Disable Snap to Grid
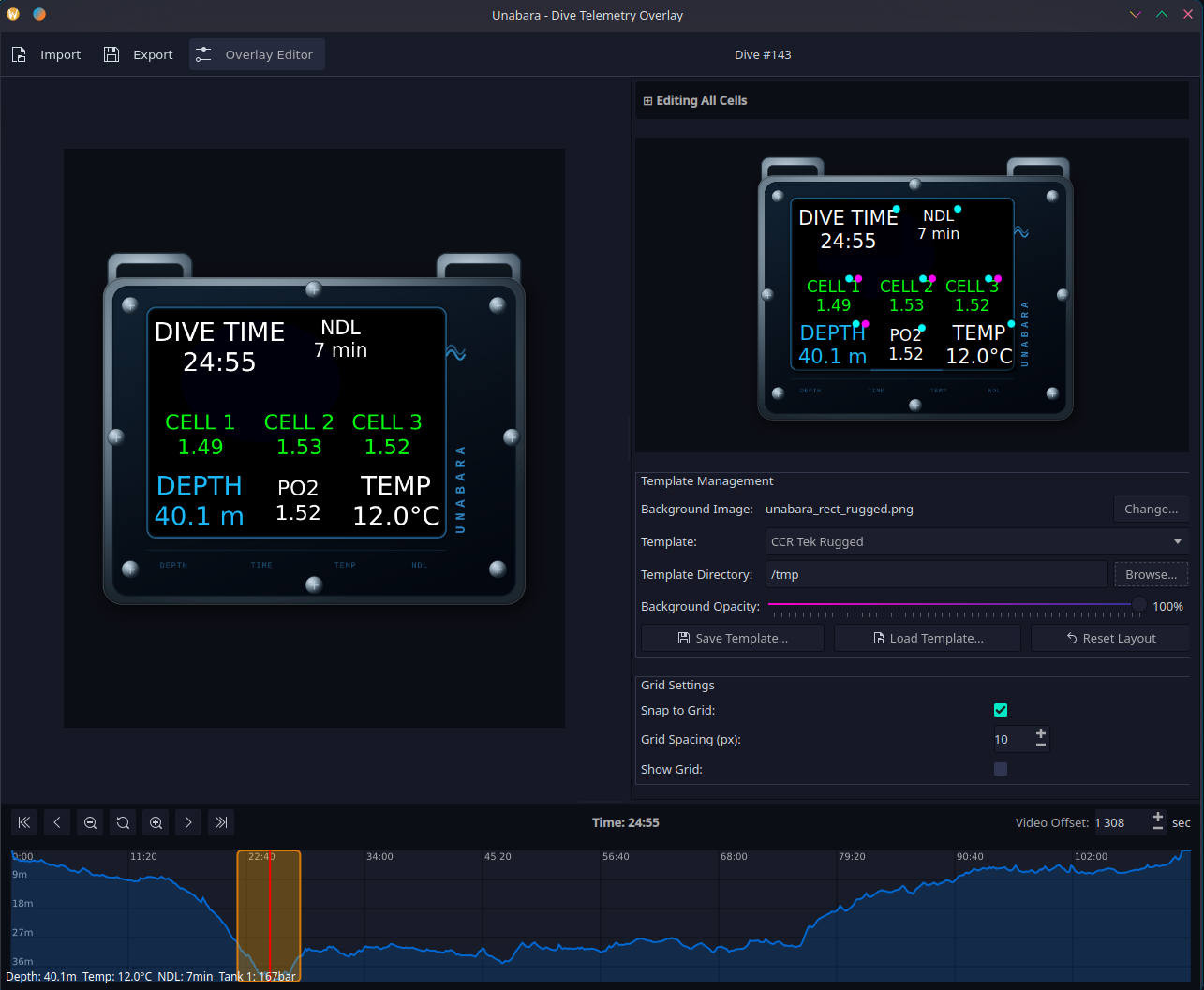Screen dimensions: 1204x990 [1000, 710]
